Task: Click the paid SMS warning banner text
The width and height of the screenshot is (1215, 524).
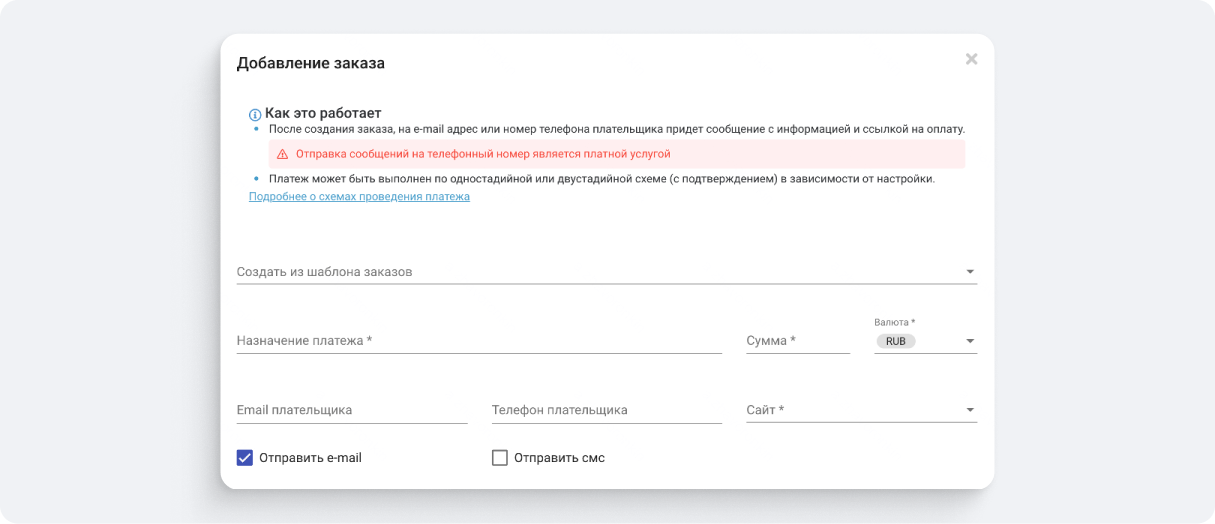Action: (x=483, y=155)
